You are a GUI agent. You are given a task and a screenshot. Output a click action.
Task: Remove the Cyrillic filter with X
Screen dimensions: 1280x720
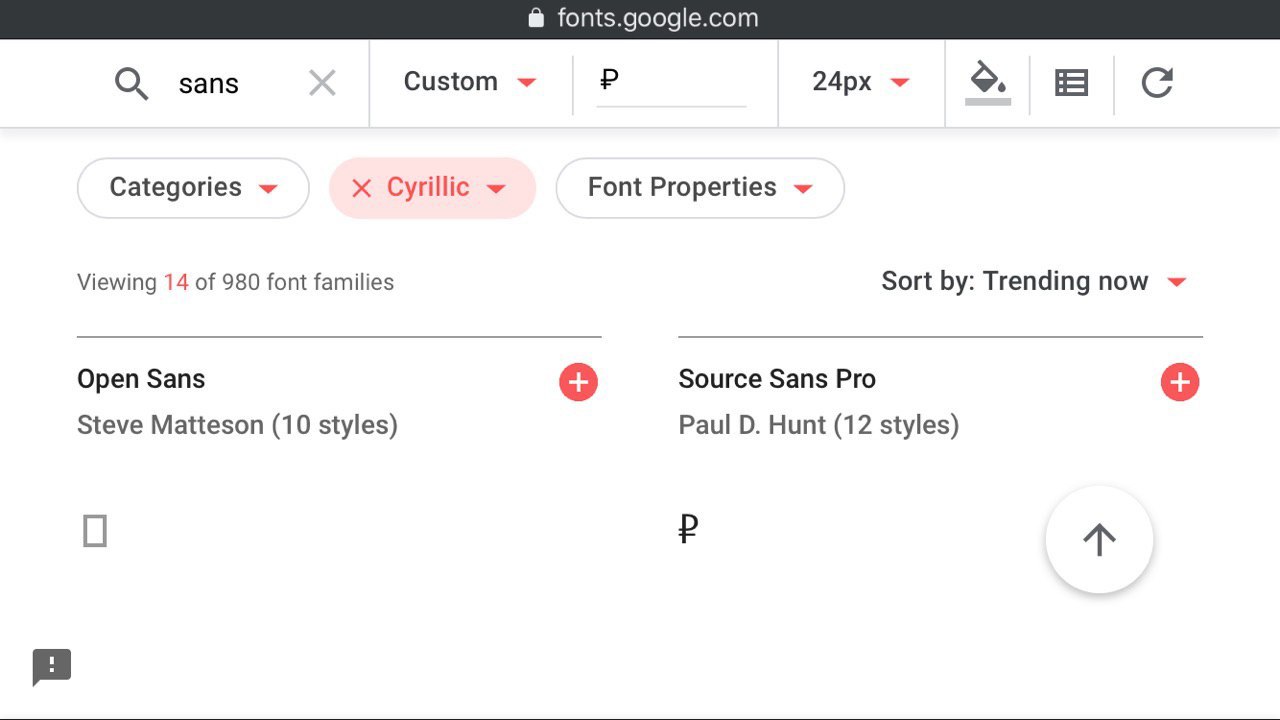362,188
